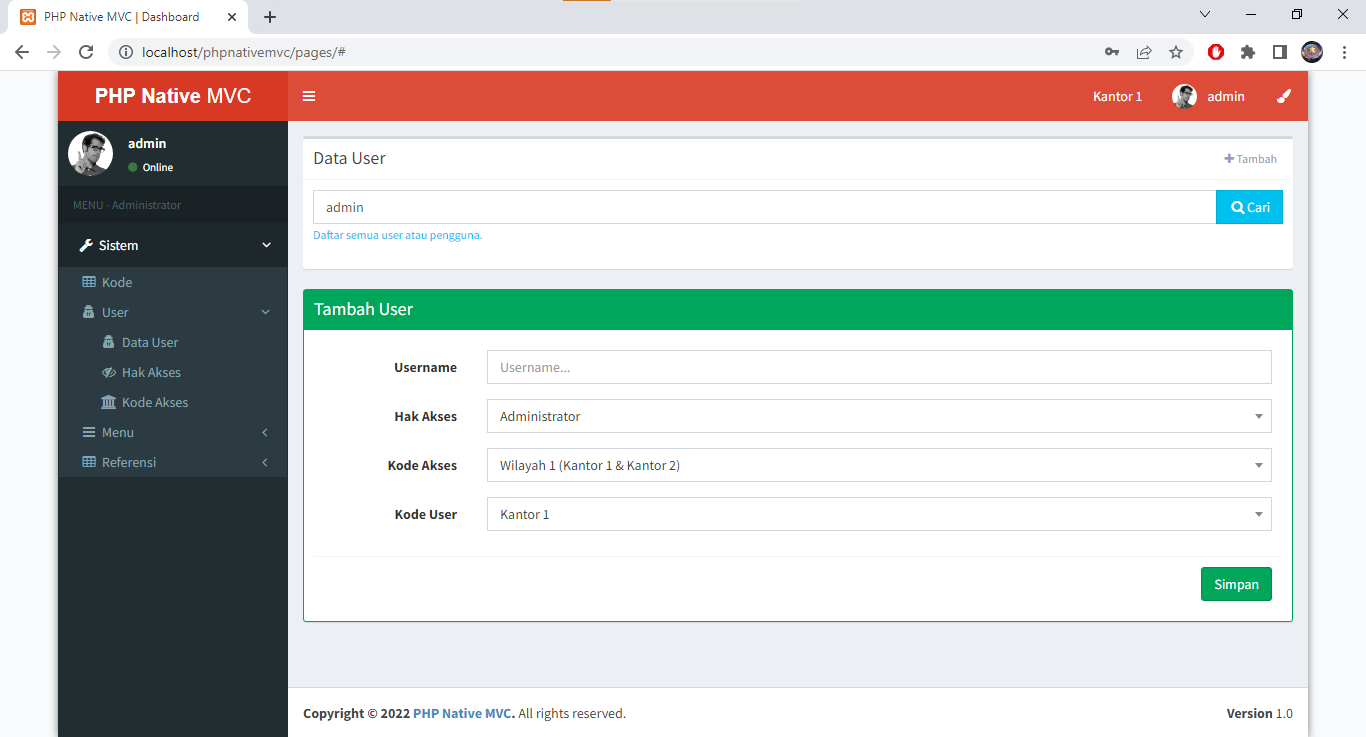Viewport: 1366px width, 737px height.
Task: Toggle the sidebar hamburger menu icon
Action: tap(309, 96)
